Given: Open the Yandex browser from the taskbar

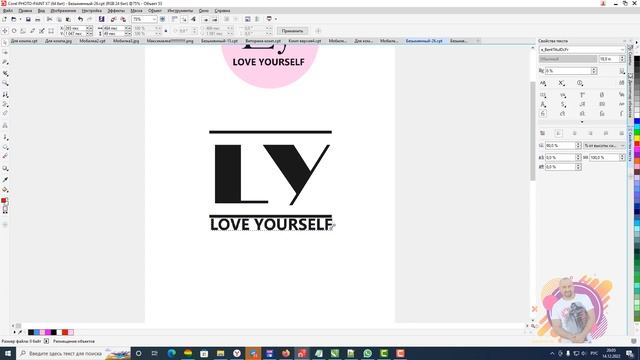Looking at the screenshot, I should point(237,353).
